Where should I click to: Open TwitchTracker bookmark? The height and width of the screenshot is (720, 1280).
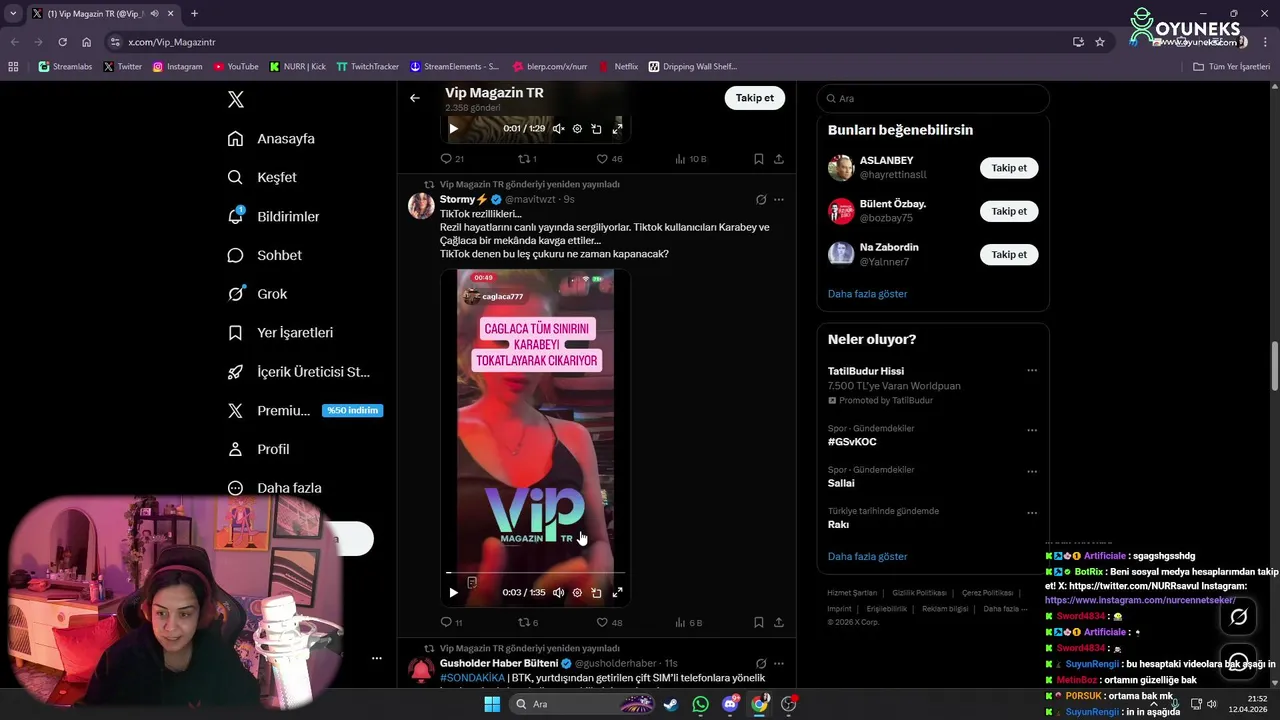[x=367, y=67]
